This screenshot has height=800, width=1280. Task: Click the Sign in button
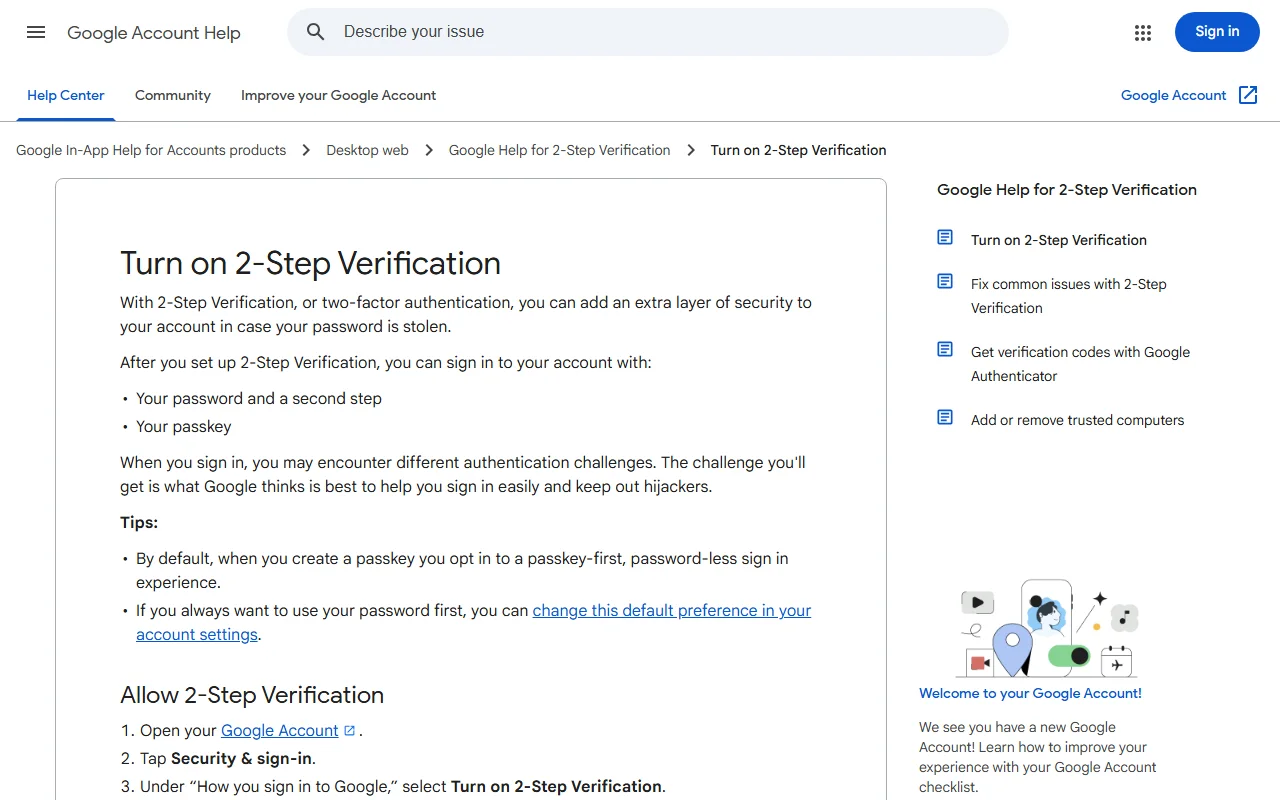point(1217,32)
